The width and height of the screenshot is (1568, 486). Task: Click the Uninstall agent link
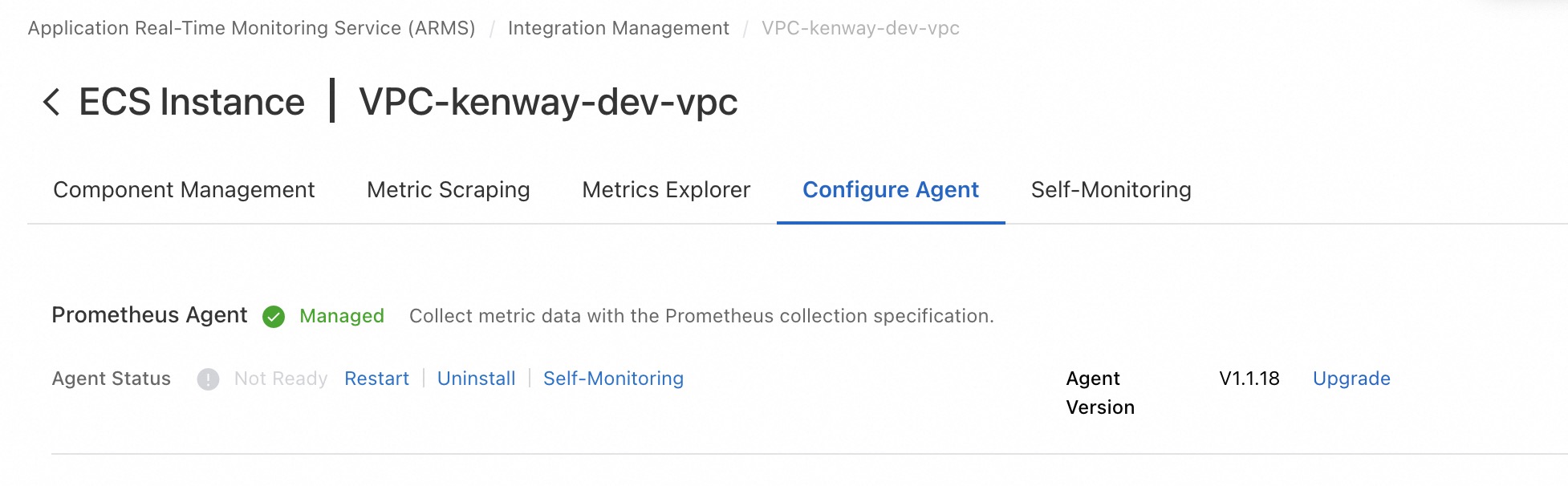pyautogui.click(x=477, y=379)
